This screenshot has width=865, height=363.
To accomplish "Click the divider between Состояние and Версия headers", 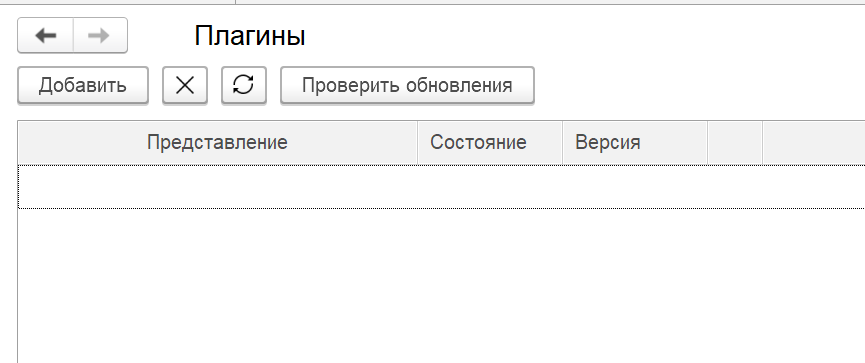I will click(x=562, y=142).
